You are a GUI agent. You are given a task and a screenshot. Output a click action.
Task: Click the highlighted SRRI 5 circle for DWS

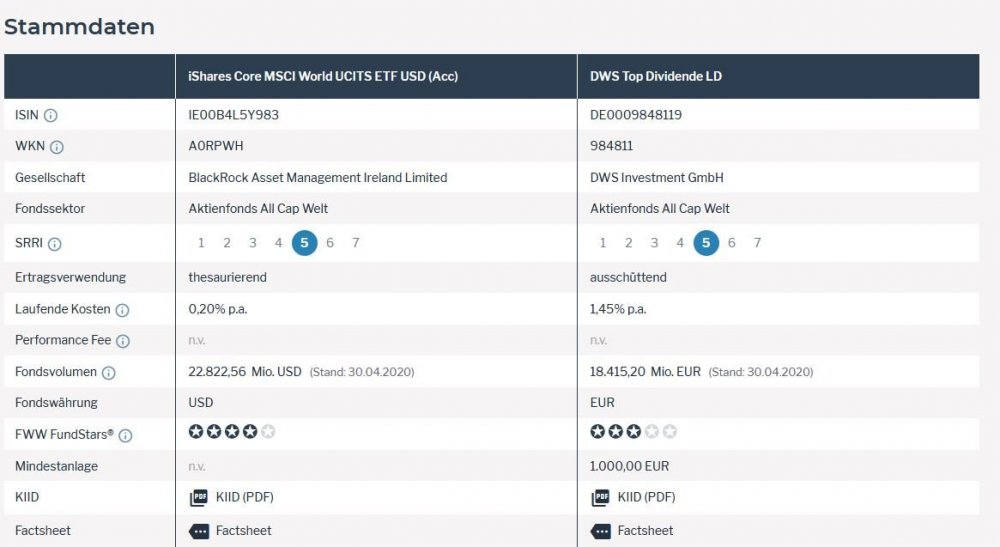pyautogui.click(x=706, y=243)
